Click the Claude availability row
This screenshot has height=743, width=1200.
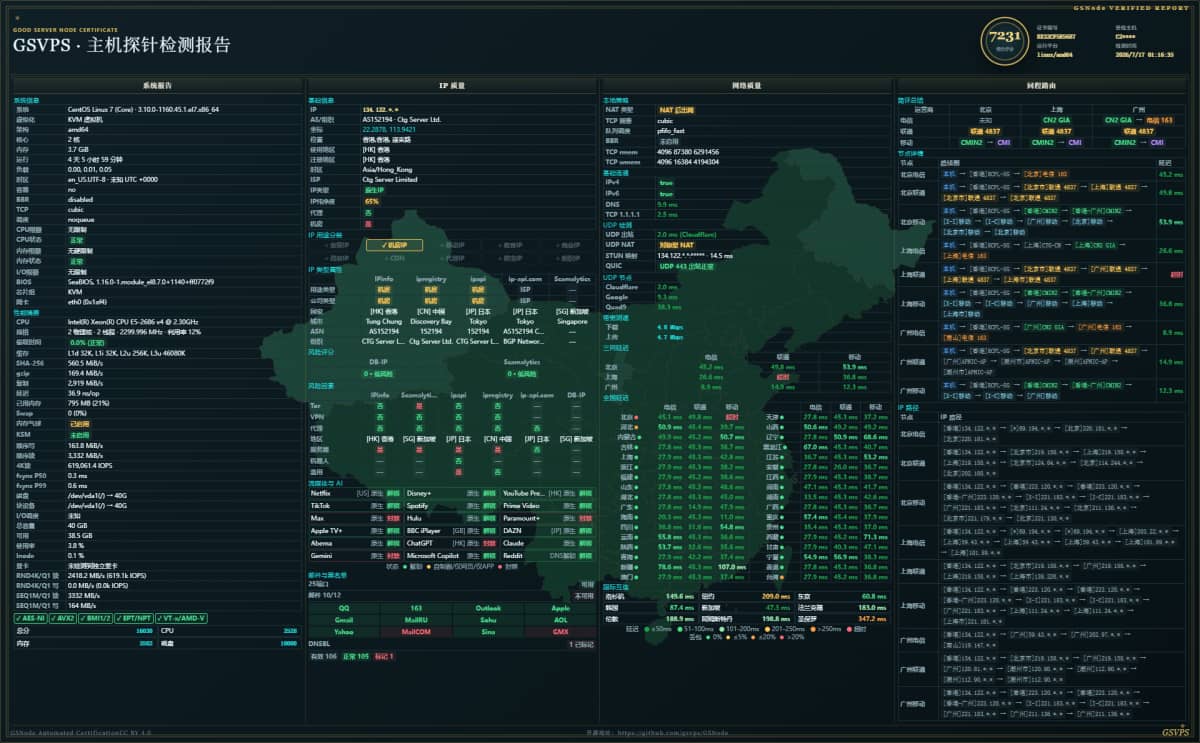pyautogui.click(x=548, y=543)
